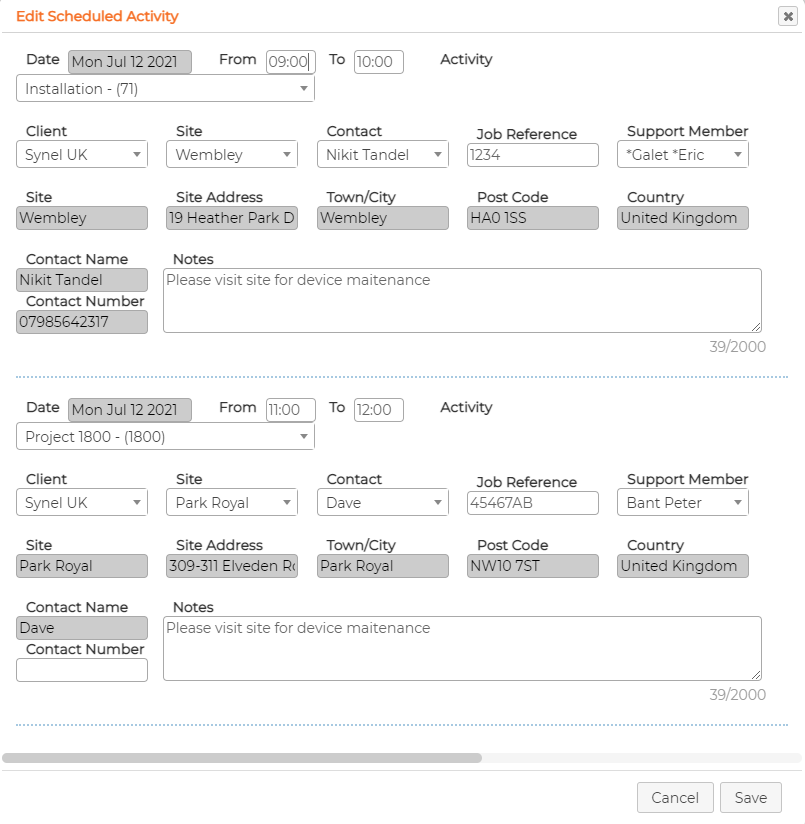805x824 pixels.
Task: Click the Save button
Action: pos(751,798)
